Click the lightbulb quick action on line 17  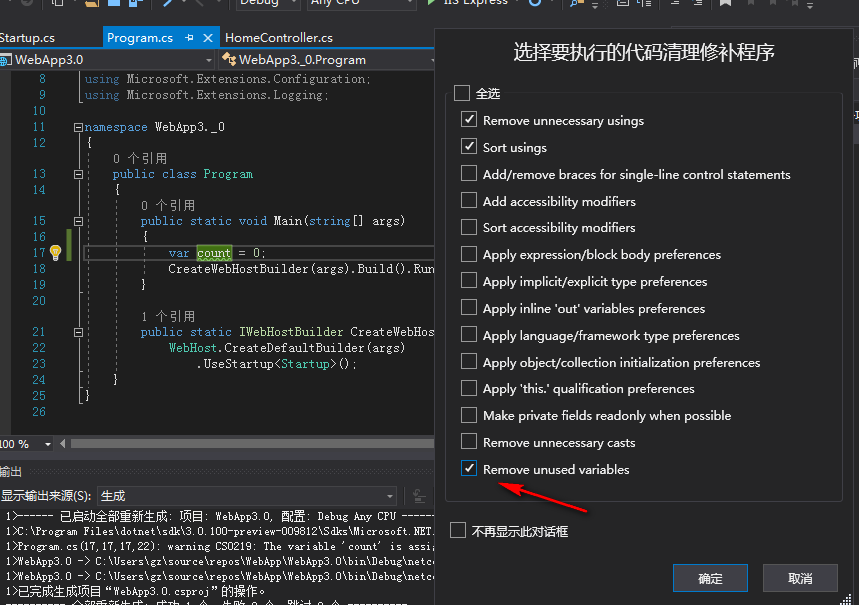click(55, 252)
